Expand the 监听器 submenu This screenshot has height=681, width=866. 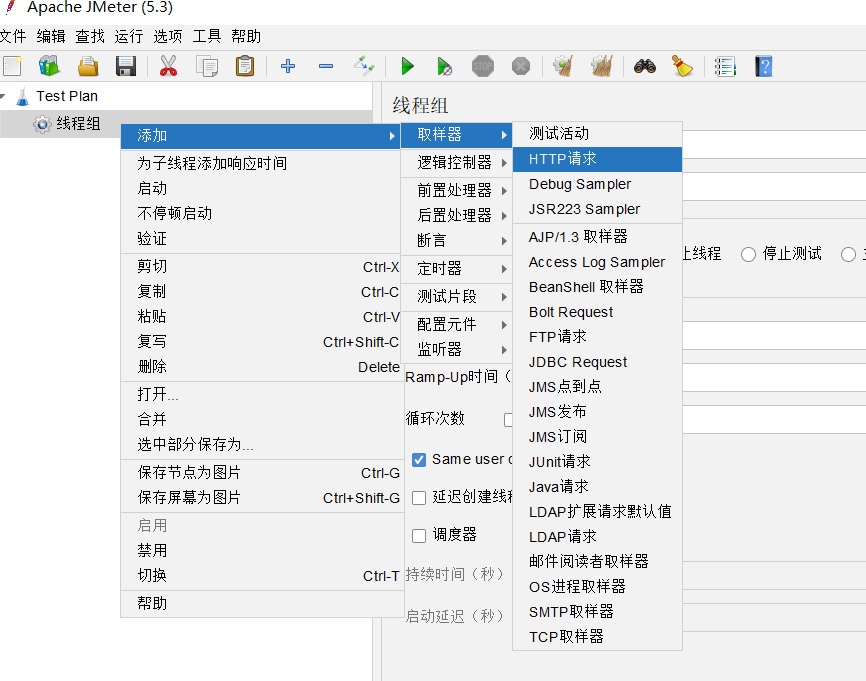(x=457, y=350)
